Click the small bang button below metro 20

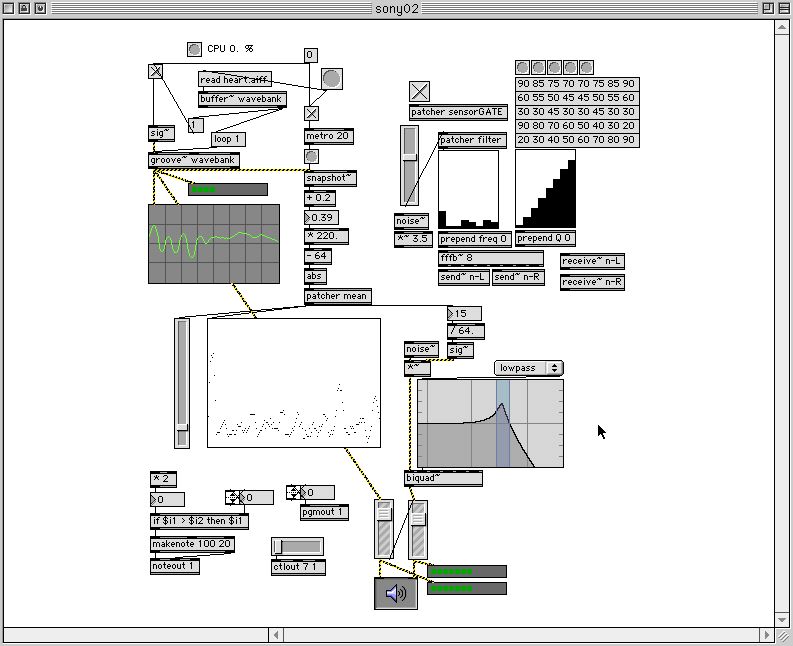[x=311, y=157]
